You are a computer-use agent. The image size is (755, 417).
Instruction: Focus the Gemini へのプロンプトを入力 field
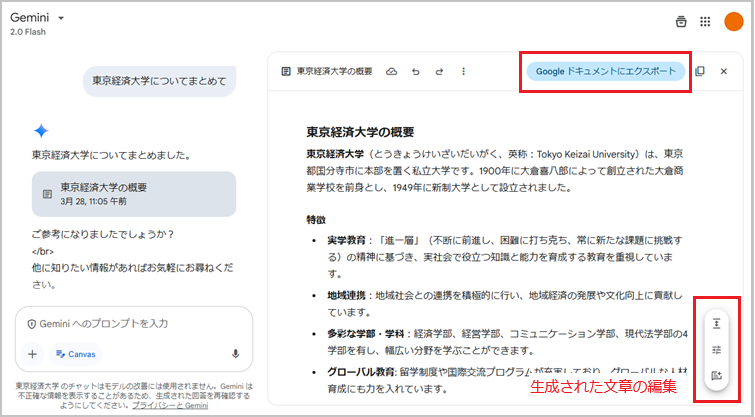134,324
